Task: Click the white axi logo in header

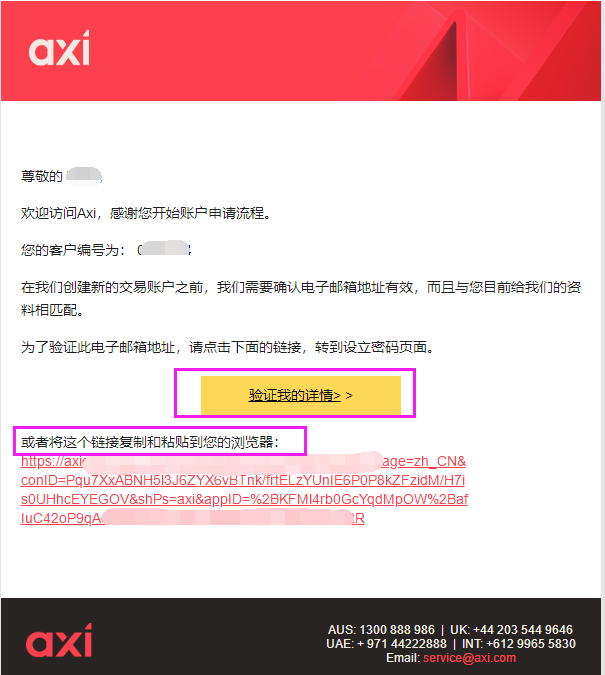Action: pos(59,48)
